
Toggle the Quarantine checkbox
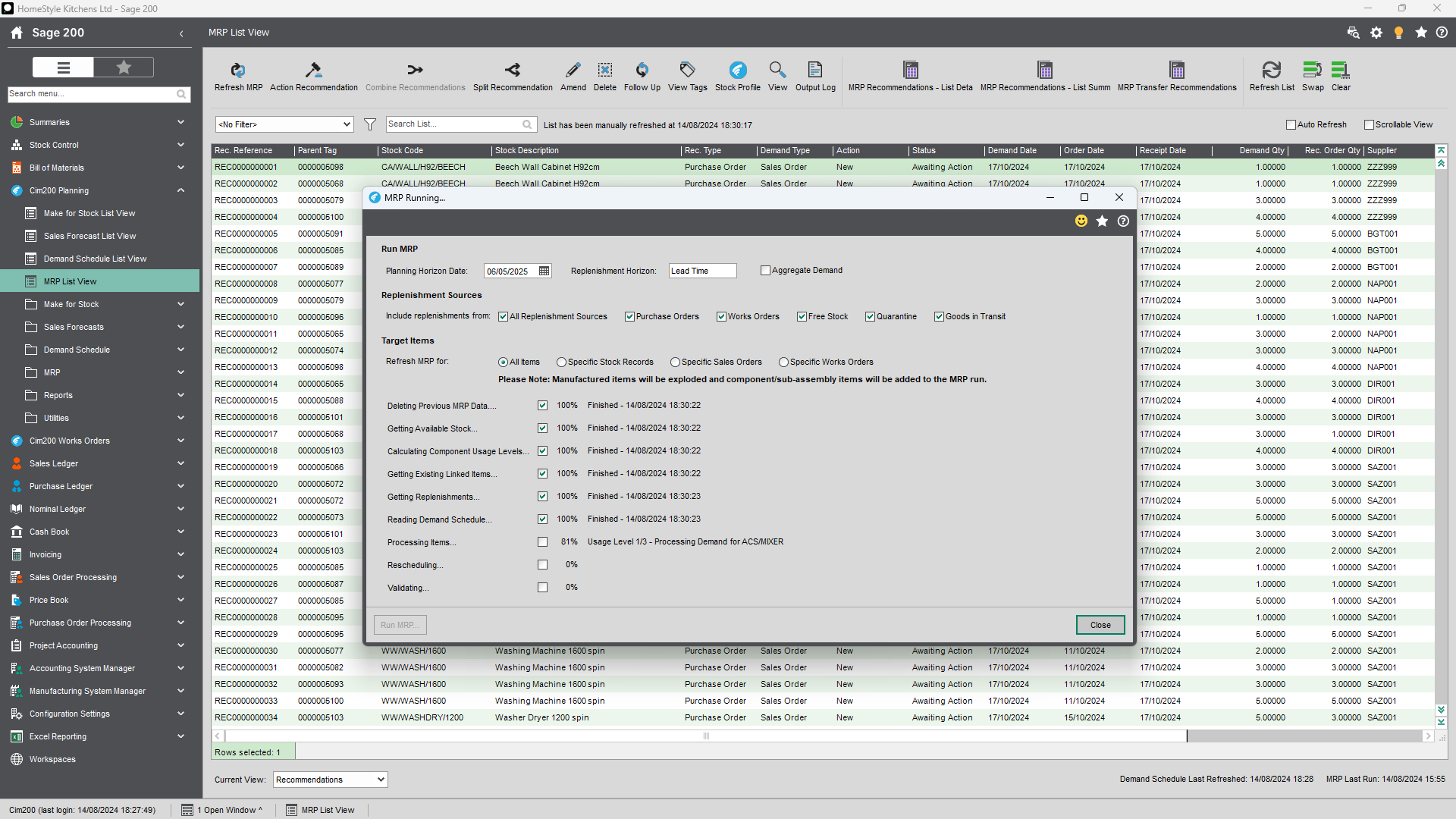pyautogui.click(x=870, y=317)
